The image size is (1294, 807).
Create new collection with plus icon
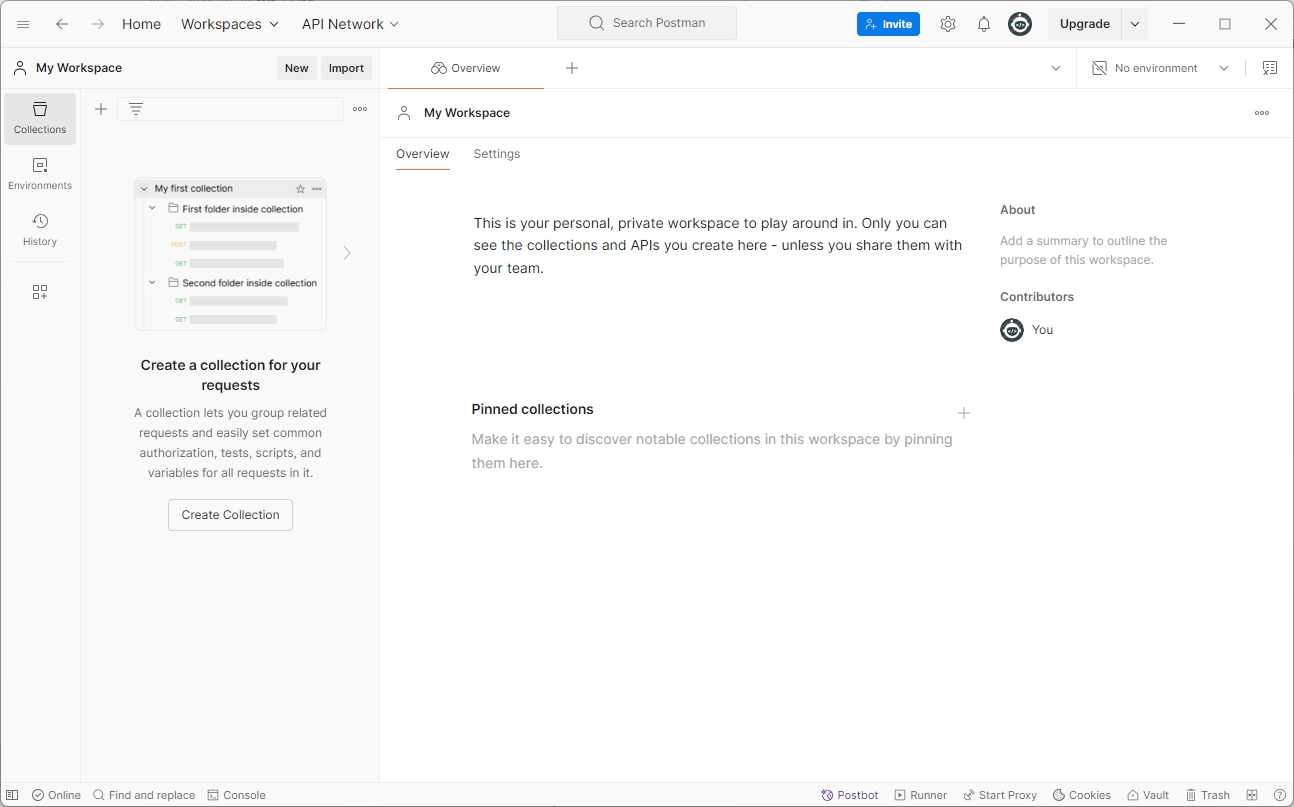point(101,109)
